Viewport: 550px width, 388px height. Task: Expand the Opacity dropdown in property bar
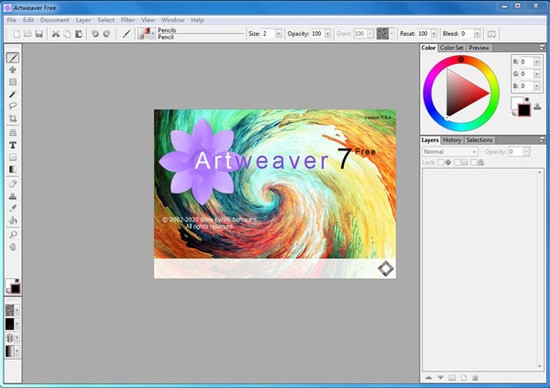tap(327, 34)
